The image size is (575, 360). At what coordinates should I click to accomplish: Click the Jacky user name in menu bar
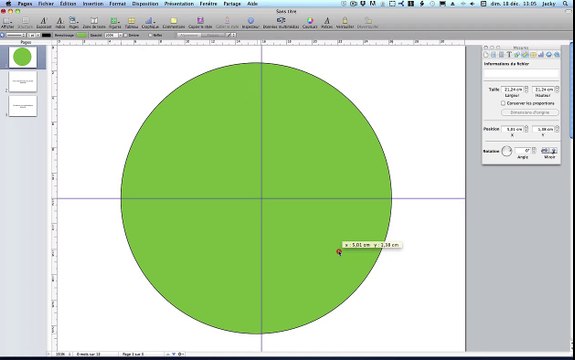(549, 4)
